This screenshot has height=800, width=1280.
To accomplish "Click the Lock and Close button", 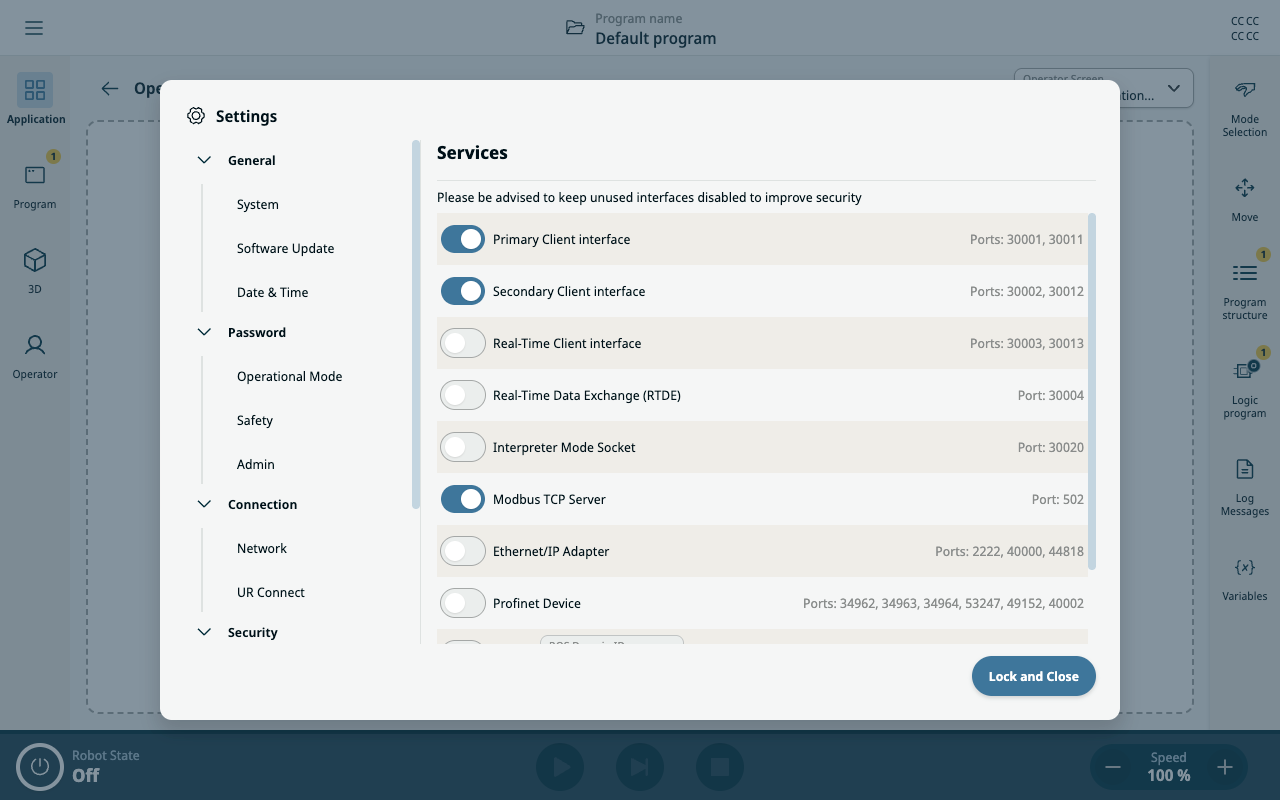I will pyautogui.click(x=1034, y=676).
